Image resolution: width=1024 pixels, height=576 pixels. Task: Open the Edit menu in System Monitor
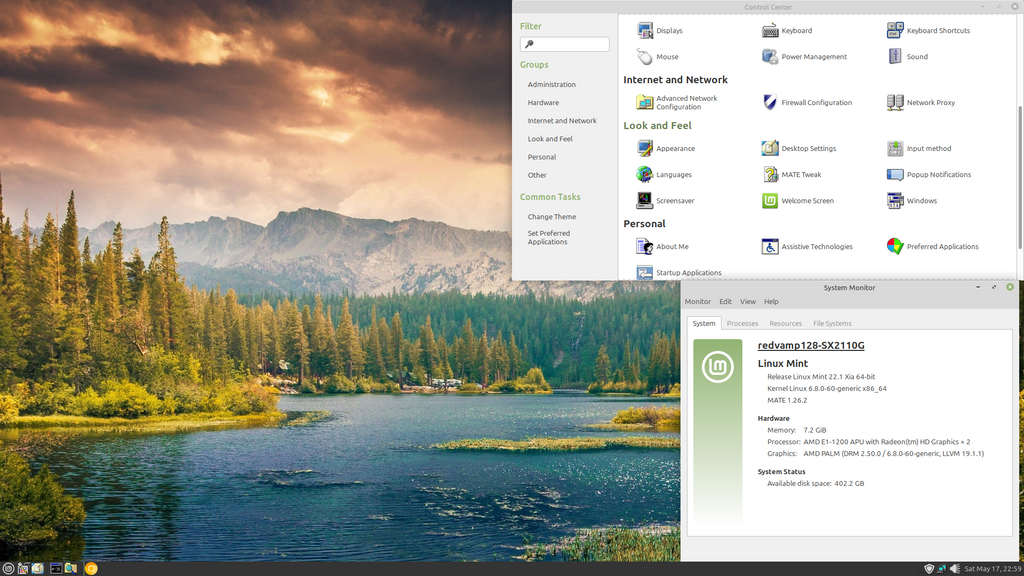tap(726, 302)
